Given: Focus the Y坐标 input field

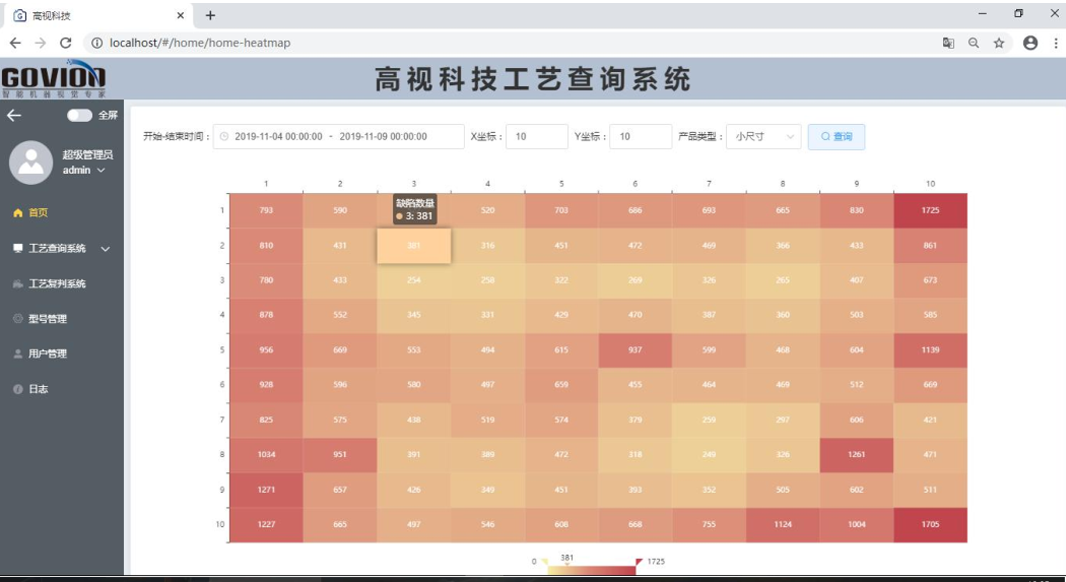Looking at the screenshot, I should tap(640, 137).
